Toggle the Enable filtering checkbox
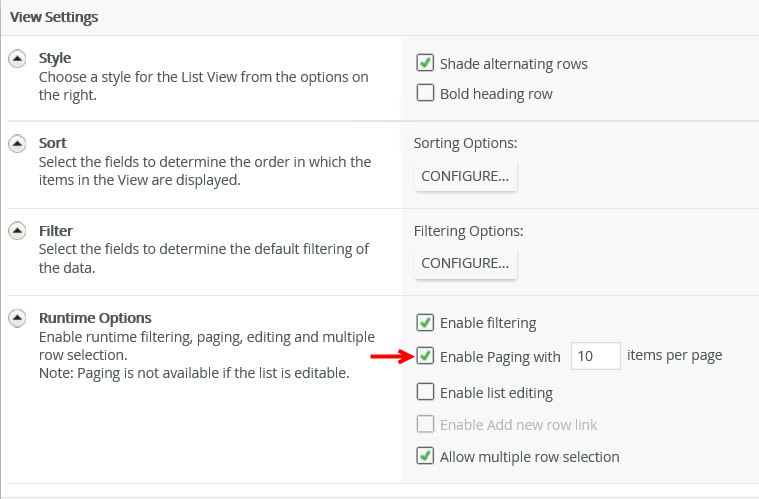 pyautogui.click(x=425, y=323)
